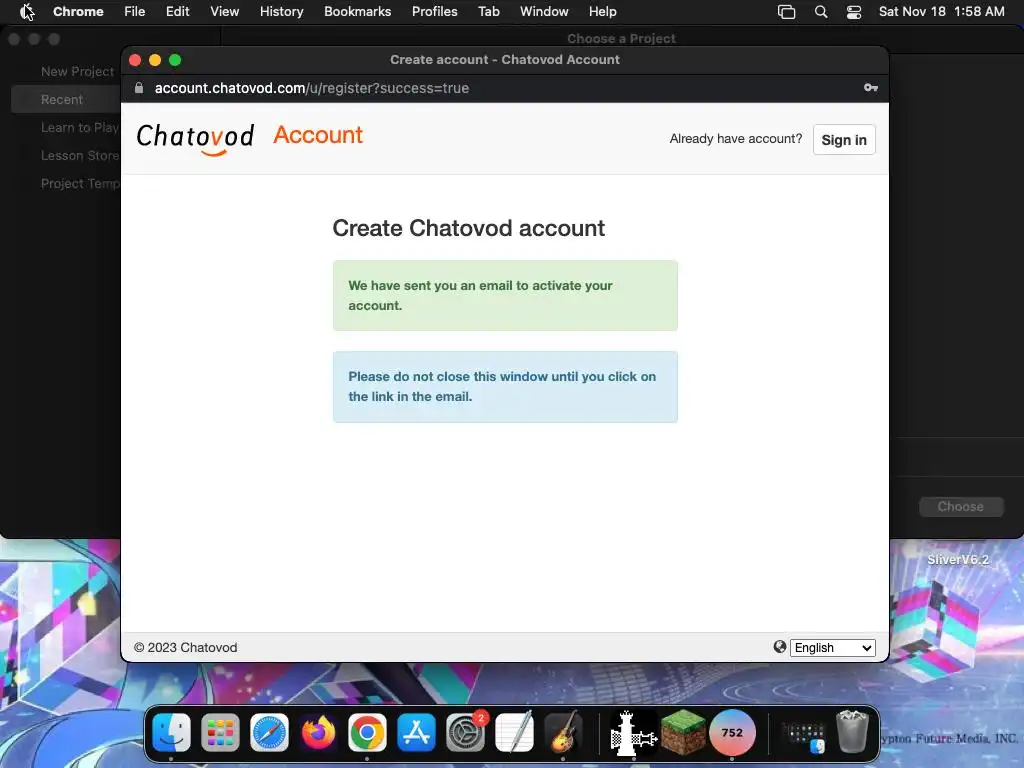Screen dimensions: 1024x768
Task: Select Learn to Play in GarageBand sidebar
Action: pyautogui.click(x=80, y=127)
